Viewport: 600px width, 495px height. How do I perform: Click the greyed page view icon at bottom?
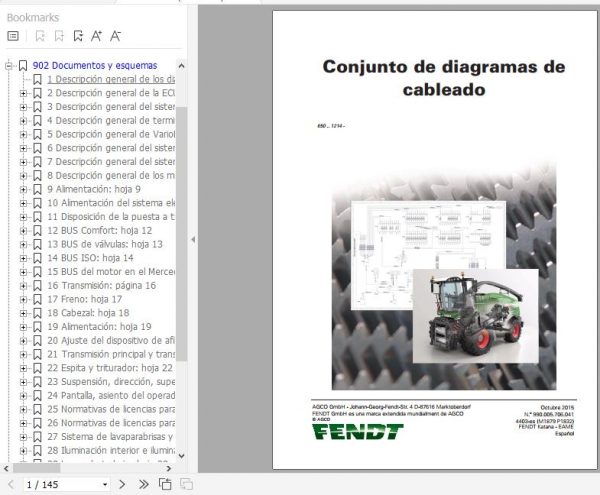[x=186, y=484]
